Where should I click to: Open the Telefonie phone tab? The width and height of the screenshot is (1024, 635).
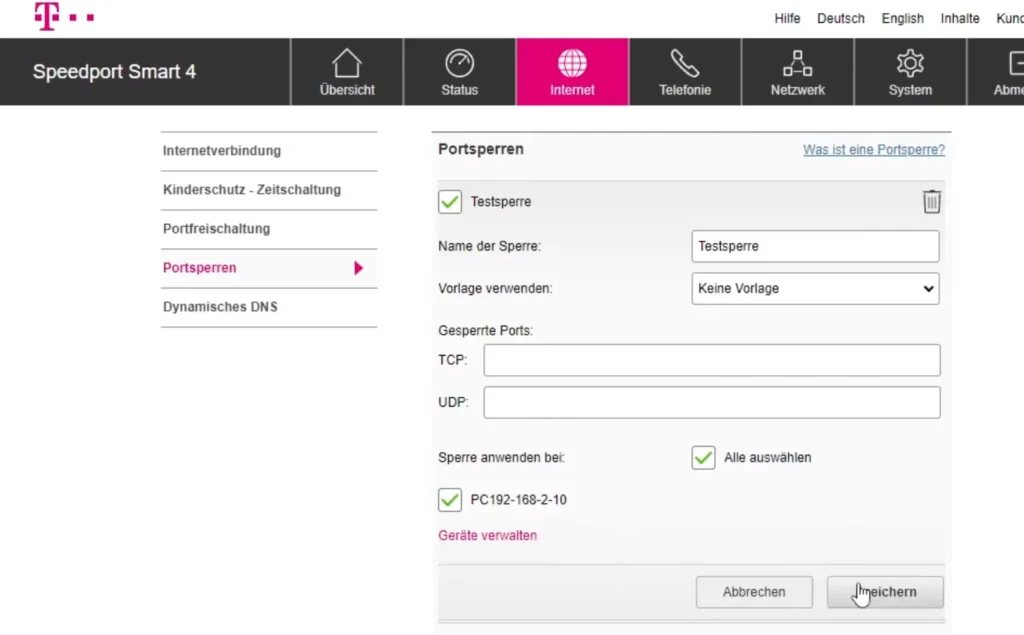coord(684,72)
